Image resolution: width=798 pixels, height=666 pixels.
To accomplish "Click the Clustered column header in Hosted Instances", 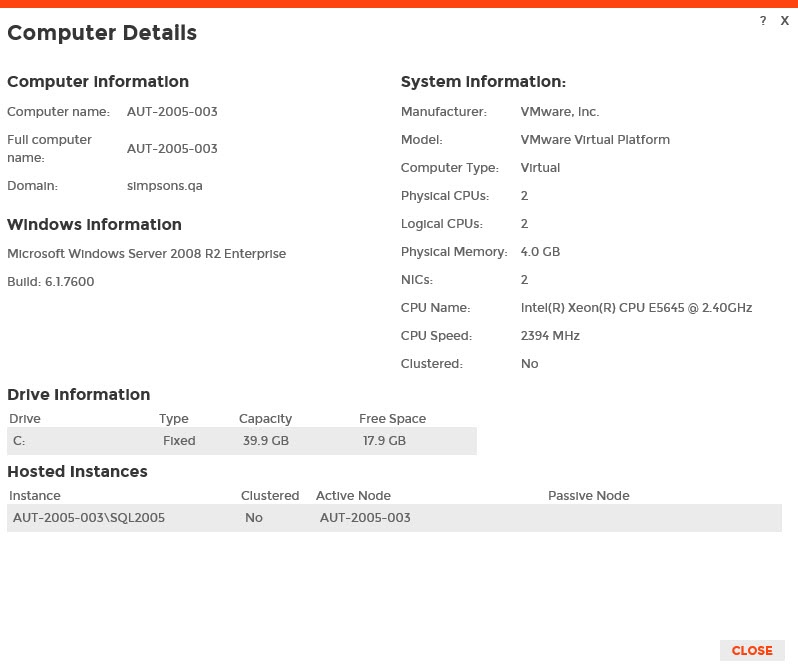I will [270, 496].
